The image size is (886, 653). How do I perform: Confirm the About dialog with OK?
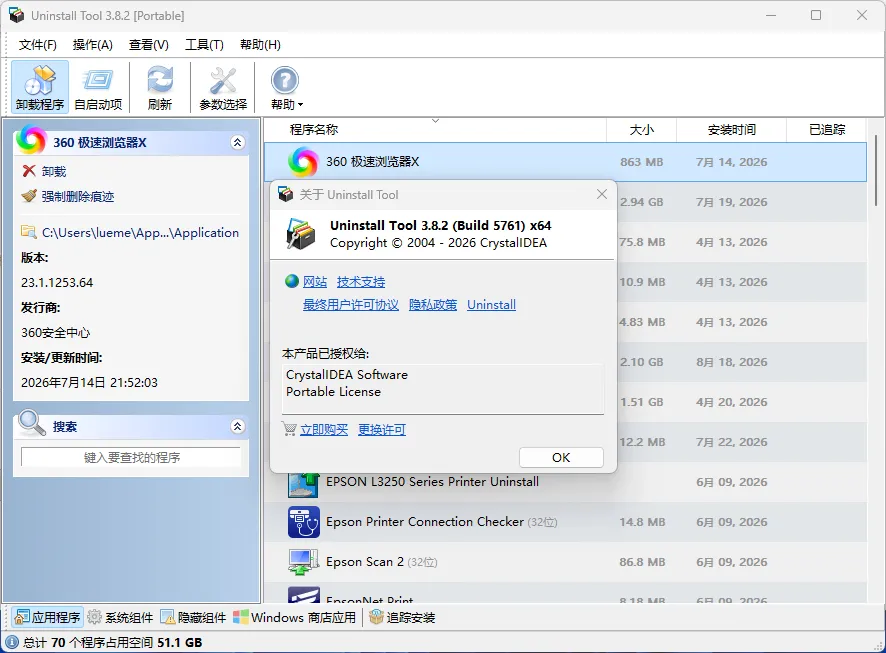tap(561, 458)
